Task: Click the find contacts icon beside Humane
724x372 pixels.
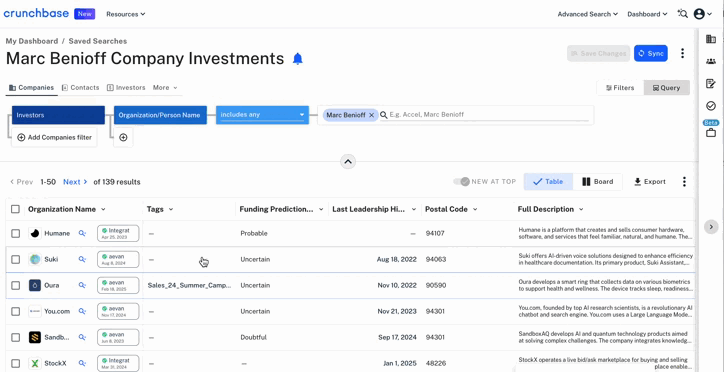Action: click(x=82, y=234)
